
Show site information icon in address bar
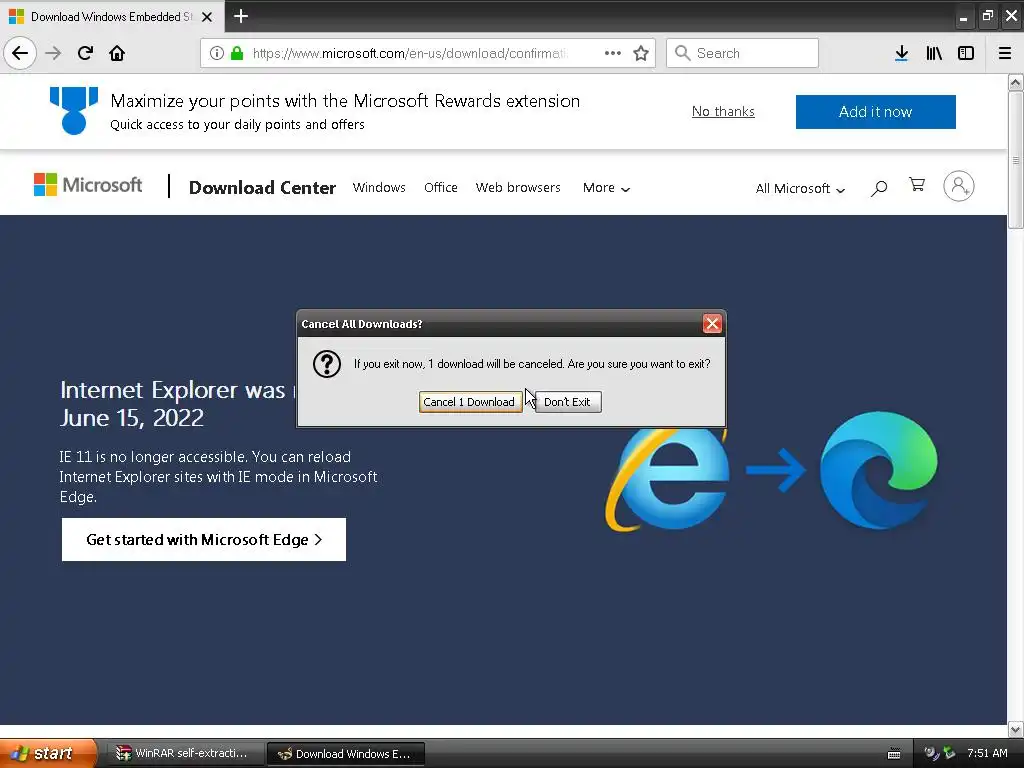(217, 53)
